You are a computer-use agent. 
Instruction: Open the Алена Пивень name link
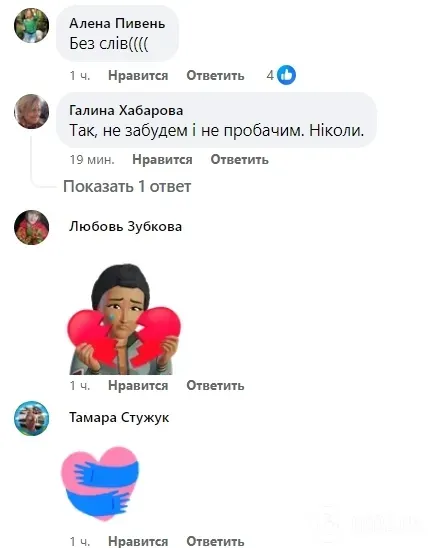117,23
